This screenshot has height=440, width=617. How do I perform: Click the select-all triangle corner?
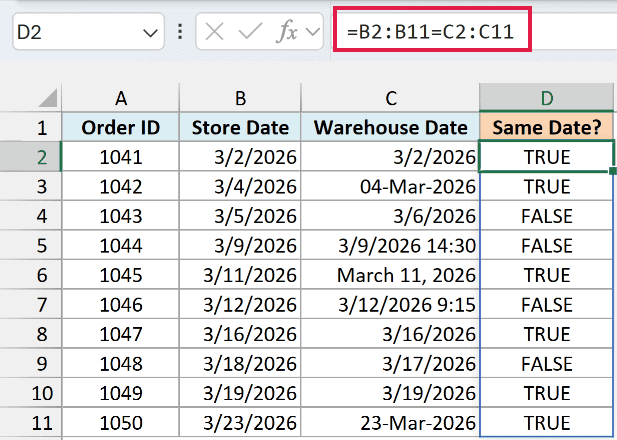pos(48,98)
